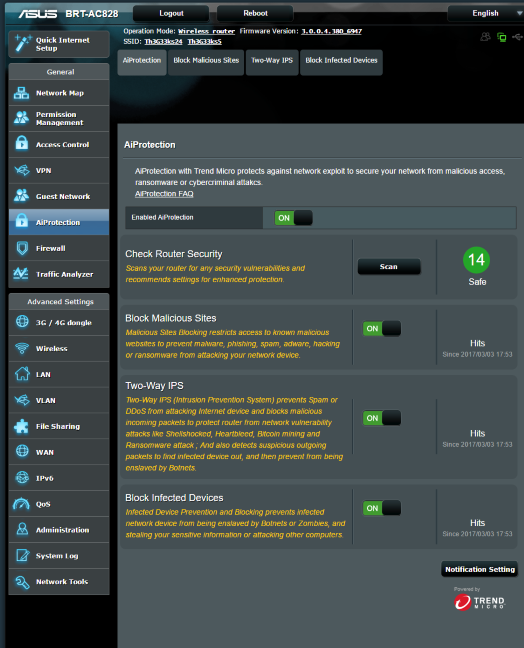Click the VLAN icon in sidebar

tap(22, 400)
